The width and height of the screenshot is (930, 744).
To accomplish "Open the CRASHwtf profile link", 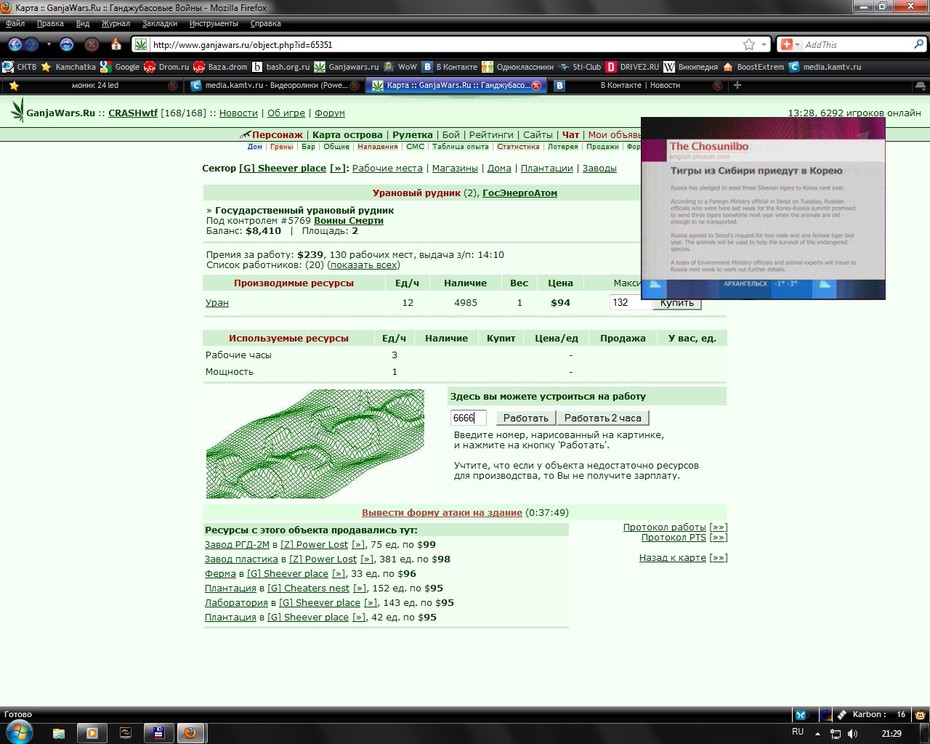I will (x=132, y=113).
